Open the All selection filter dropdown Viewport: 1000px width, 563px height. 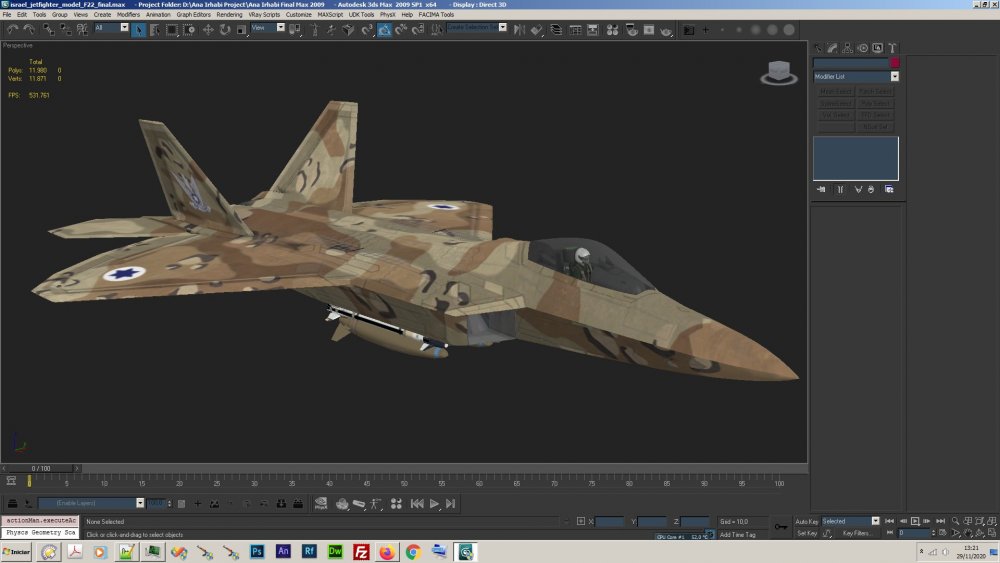(112, 27)
